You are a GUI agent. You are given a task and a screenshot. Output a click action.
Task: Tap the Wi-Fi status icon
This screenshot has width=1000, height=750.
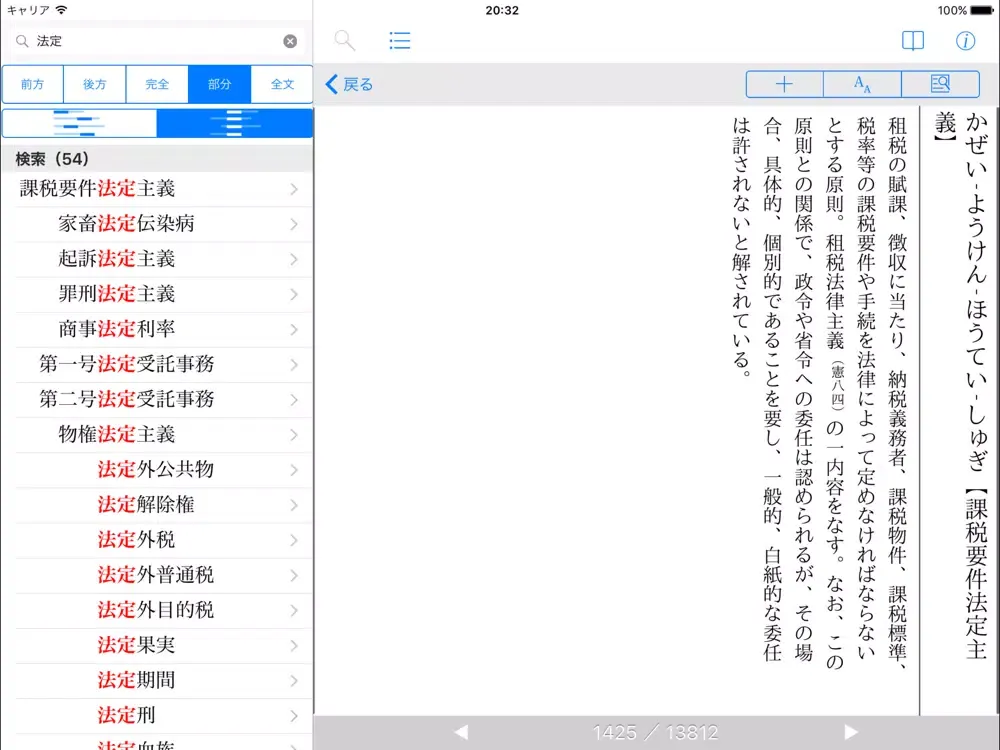[61, 10]
